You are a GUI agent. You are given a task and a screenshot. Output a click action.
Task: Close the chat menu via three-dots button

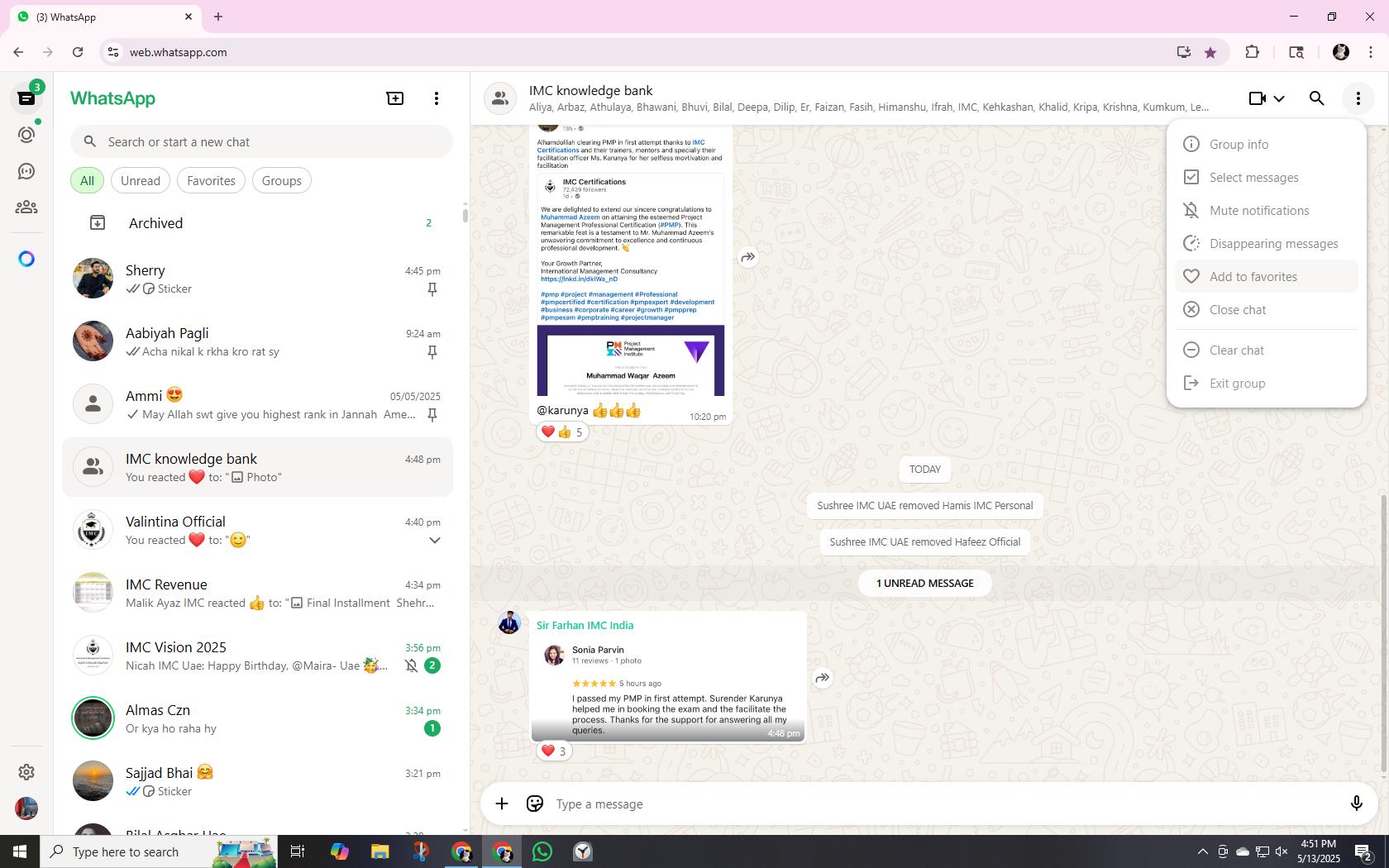coord(1358,98)
